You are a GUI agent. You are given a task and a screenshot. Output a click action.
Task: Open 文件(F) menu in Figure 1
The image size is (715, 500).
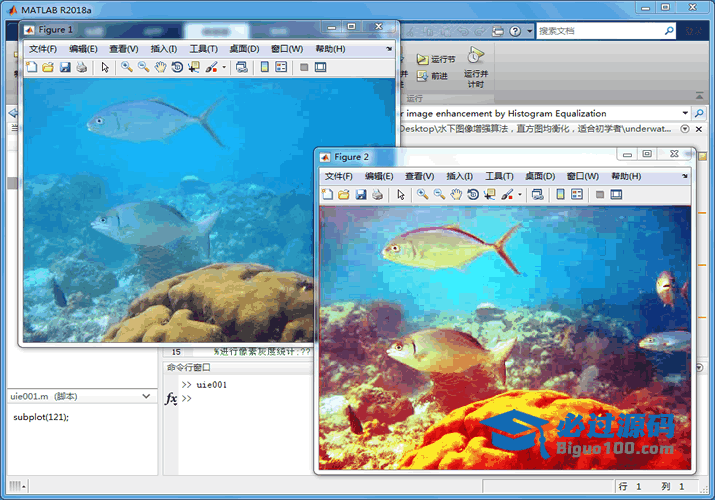tap(43, 49)
